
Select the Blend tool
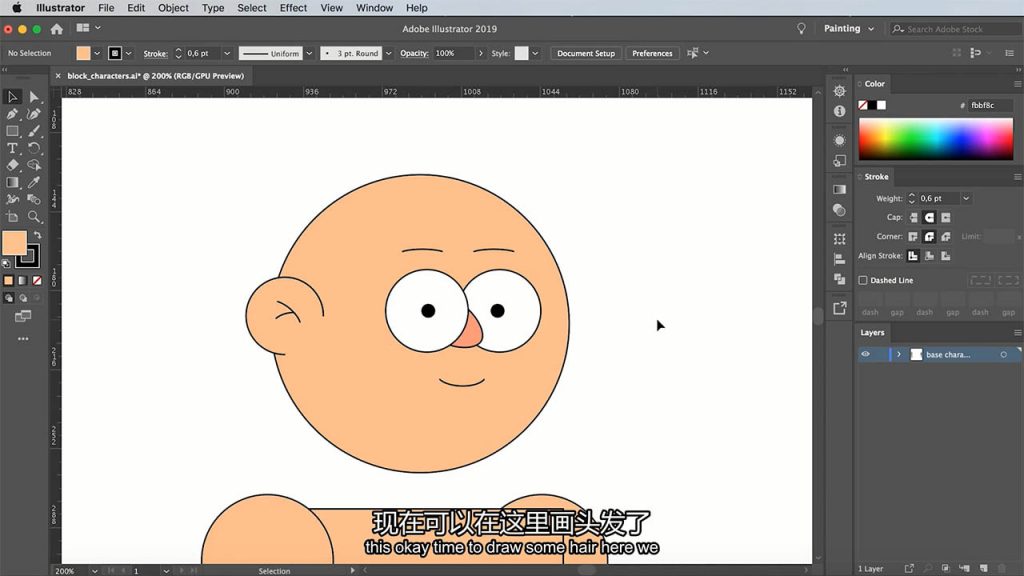click(x=34, y=199)
